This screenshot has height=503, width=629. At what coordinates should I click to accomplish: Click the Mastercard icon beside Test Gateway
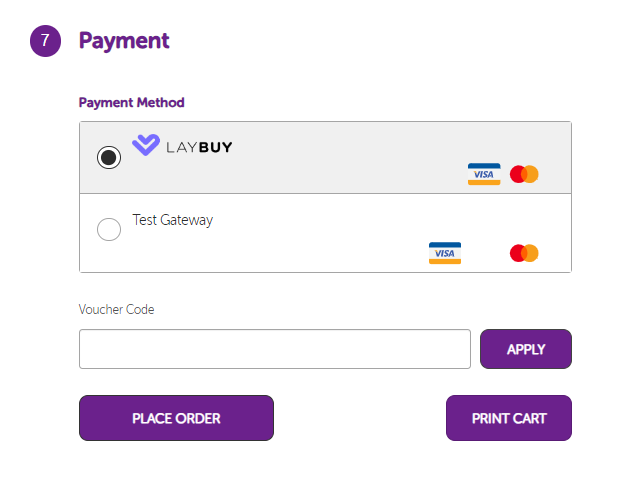click(x=524, y=253)
